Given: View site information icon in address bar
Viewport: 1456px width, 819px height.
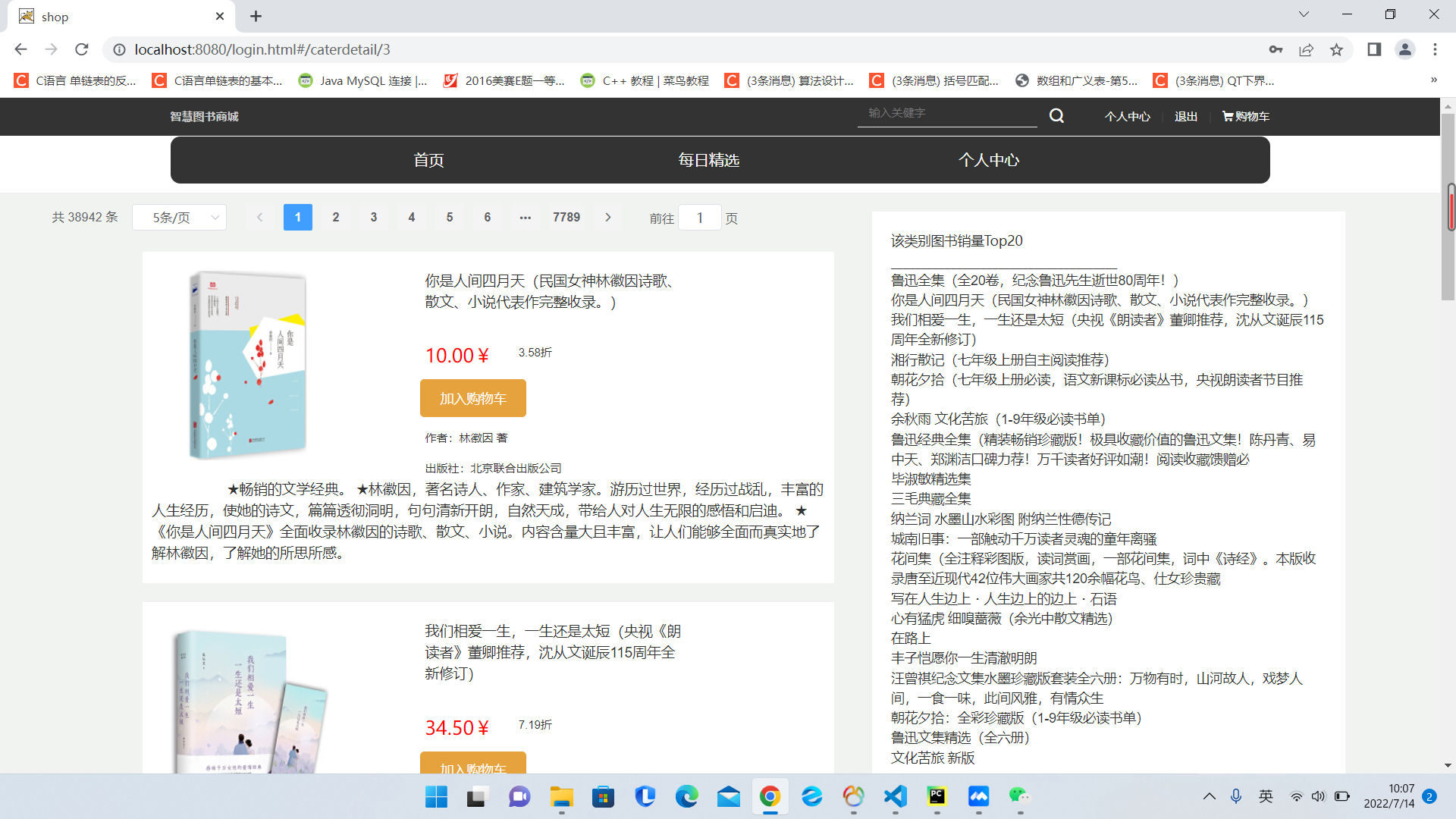Looking at the screenshot, I should [x=119, y=49].
